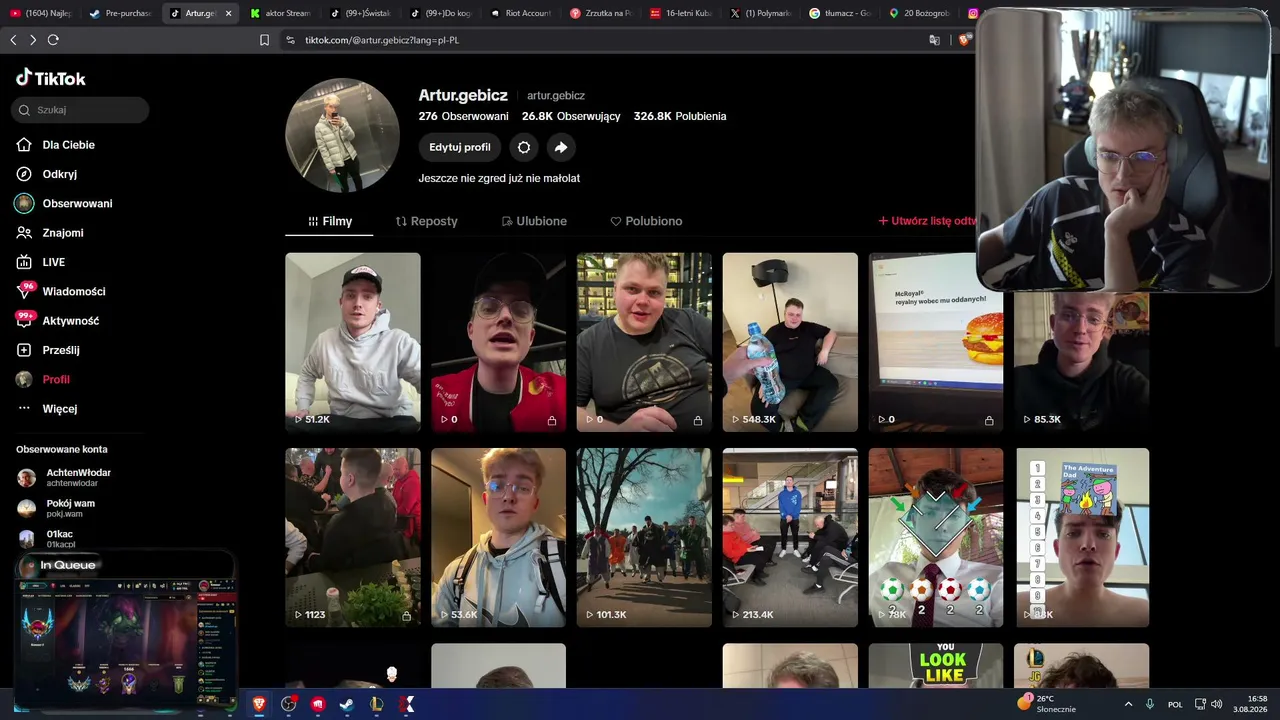Open the video with 85.3K views

tap(1082, 360)
